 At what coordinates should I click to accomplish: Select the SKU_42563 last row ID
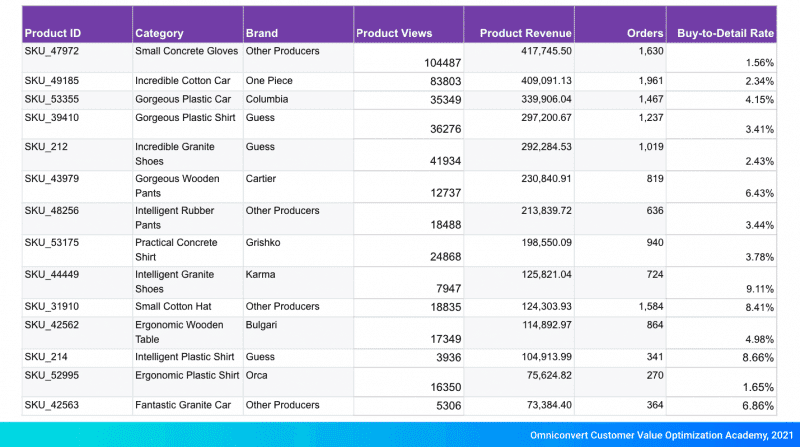(52, 405)
